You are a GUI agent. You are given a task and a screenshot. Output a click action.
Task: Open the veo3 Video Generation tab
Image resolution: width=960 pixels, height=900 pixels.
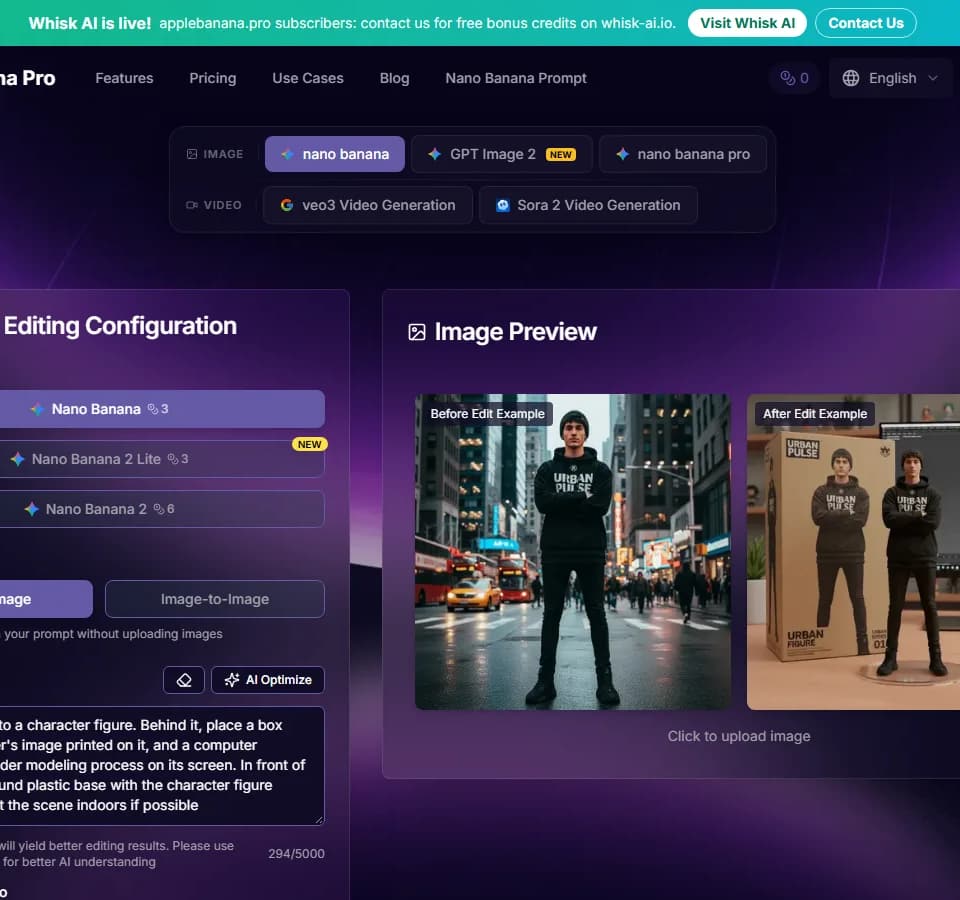pos(368,205)
